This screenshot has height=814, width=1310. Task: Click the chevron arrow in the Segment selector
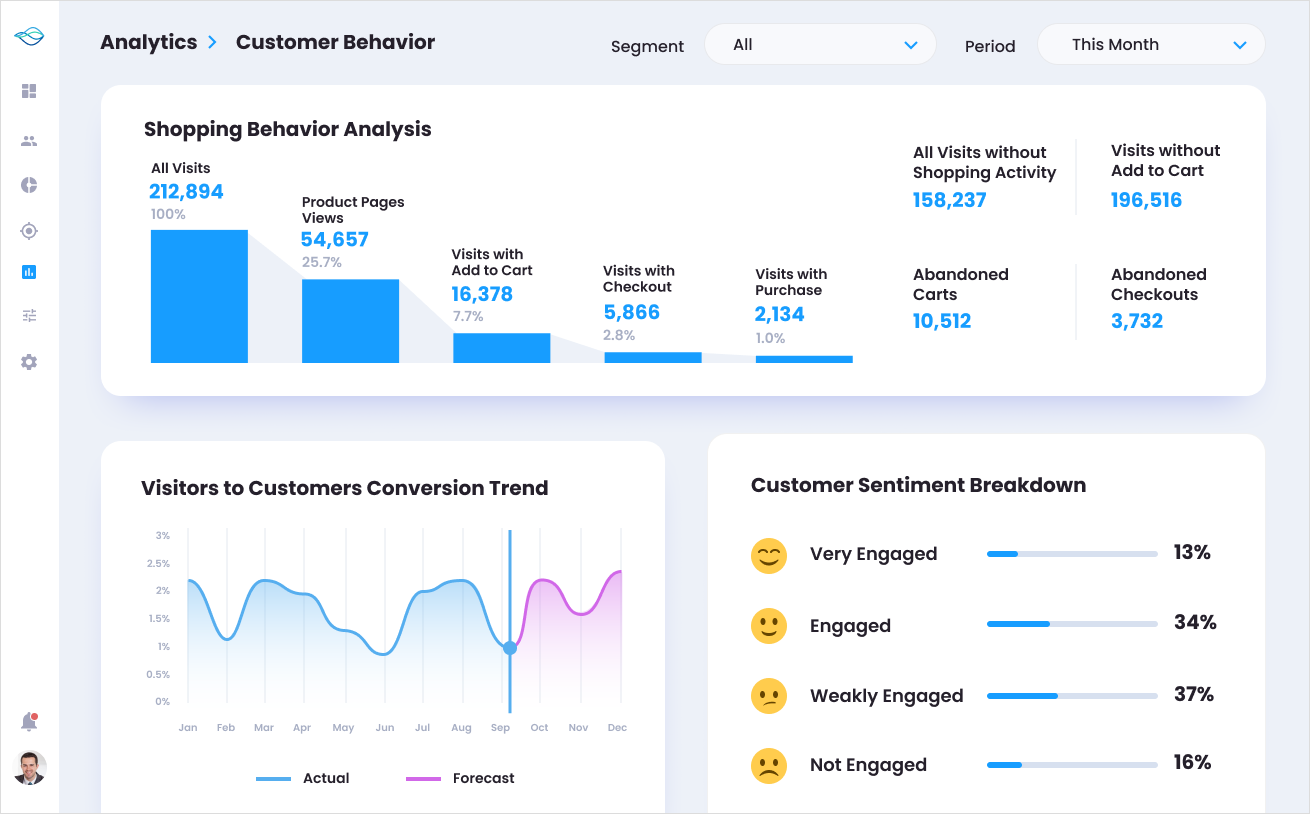point(910,44)
